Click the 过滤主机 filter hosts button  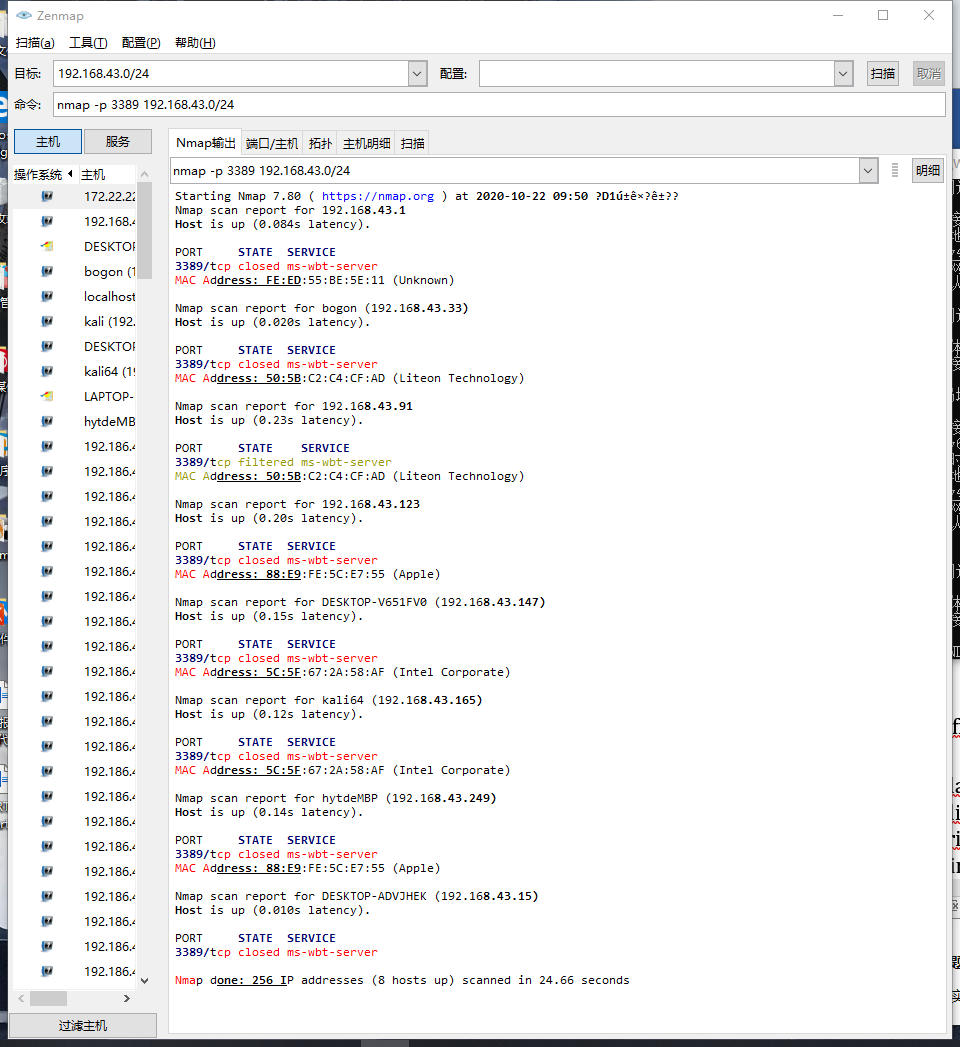[x=83, y=1026]
